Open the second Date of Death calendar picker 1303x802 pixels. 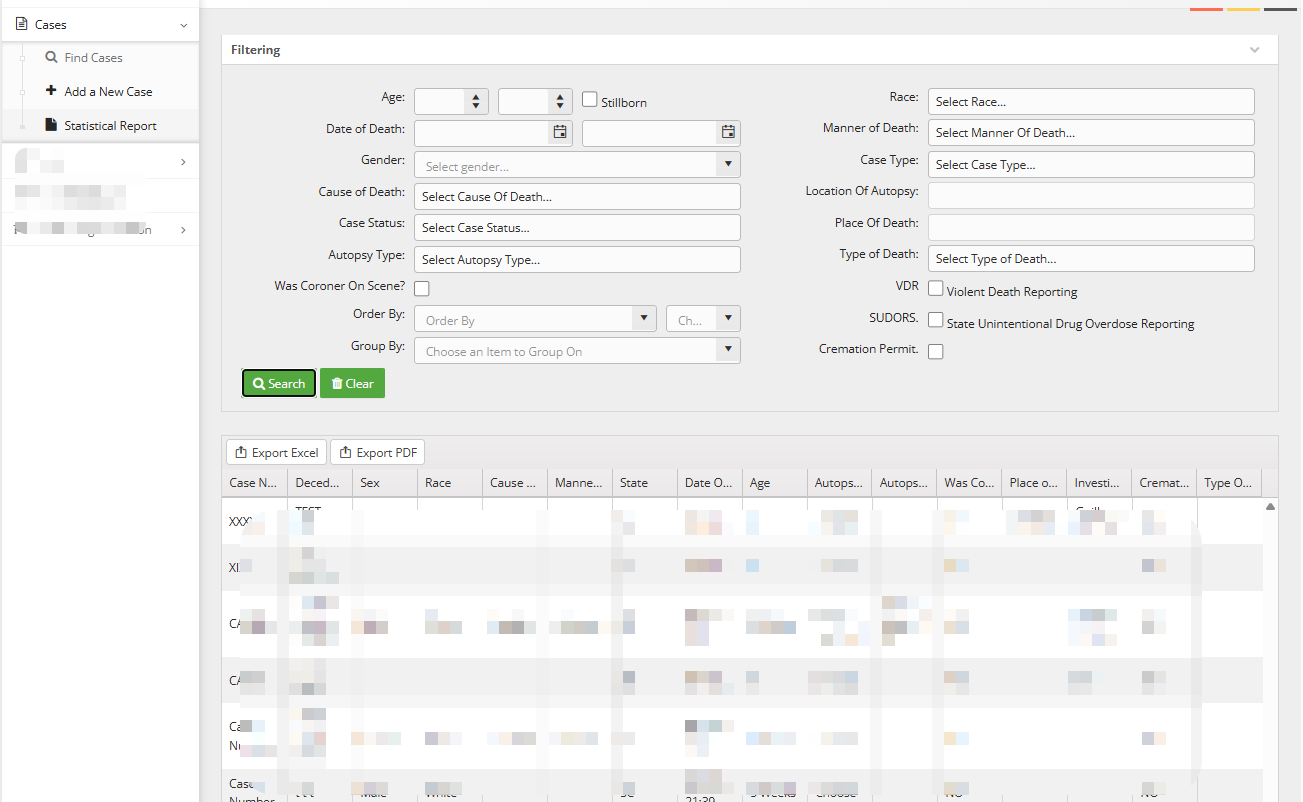[727, 132]
